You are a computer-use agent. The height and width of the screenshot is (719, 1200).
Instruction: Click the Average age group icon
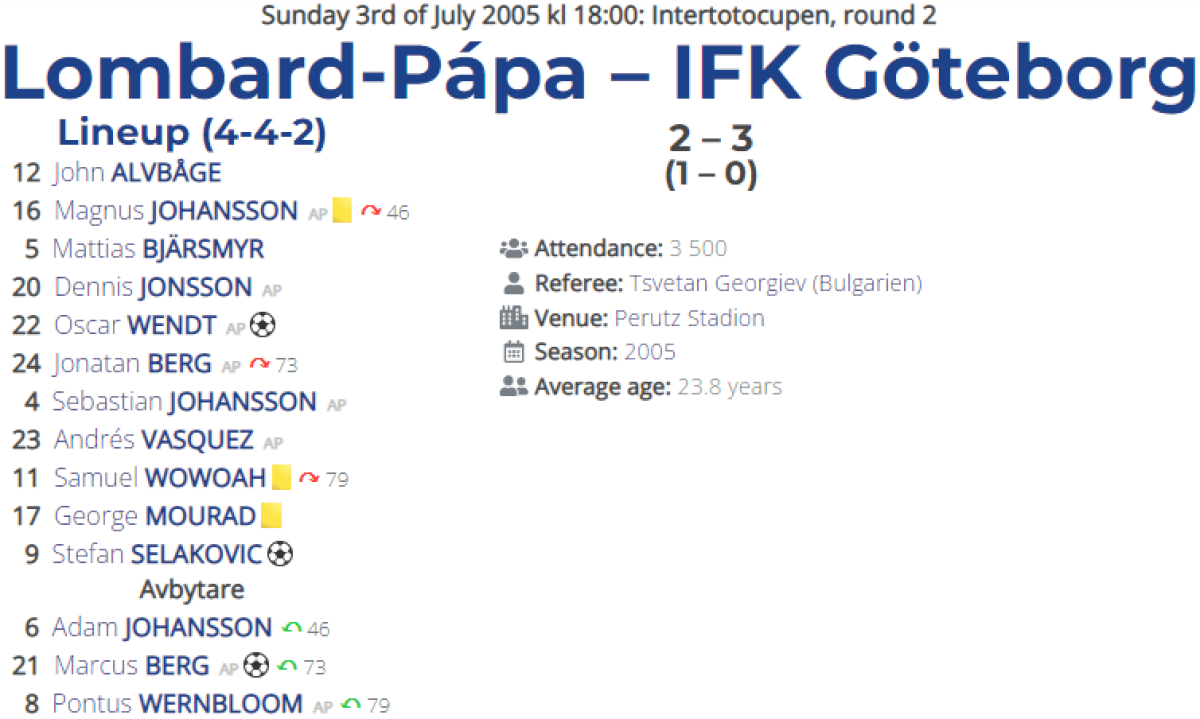tap(513, 387)
